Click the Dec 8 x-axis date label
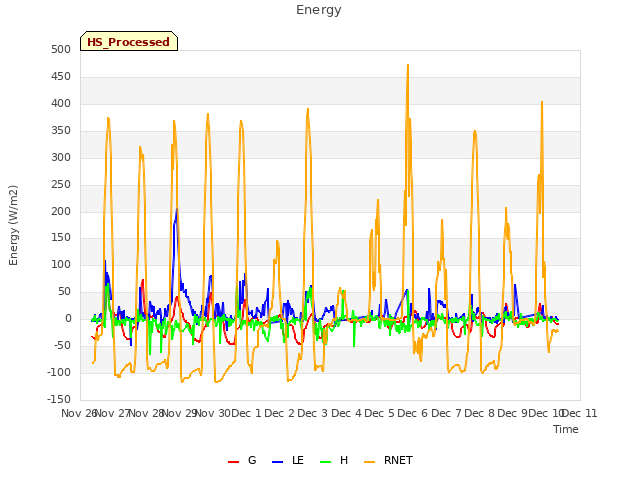 tap(480, 413)
